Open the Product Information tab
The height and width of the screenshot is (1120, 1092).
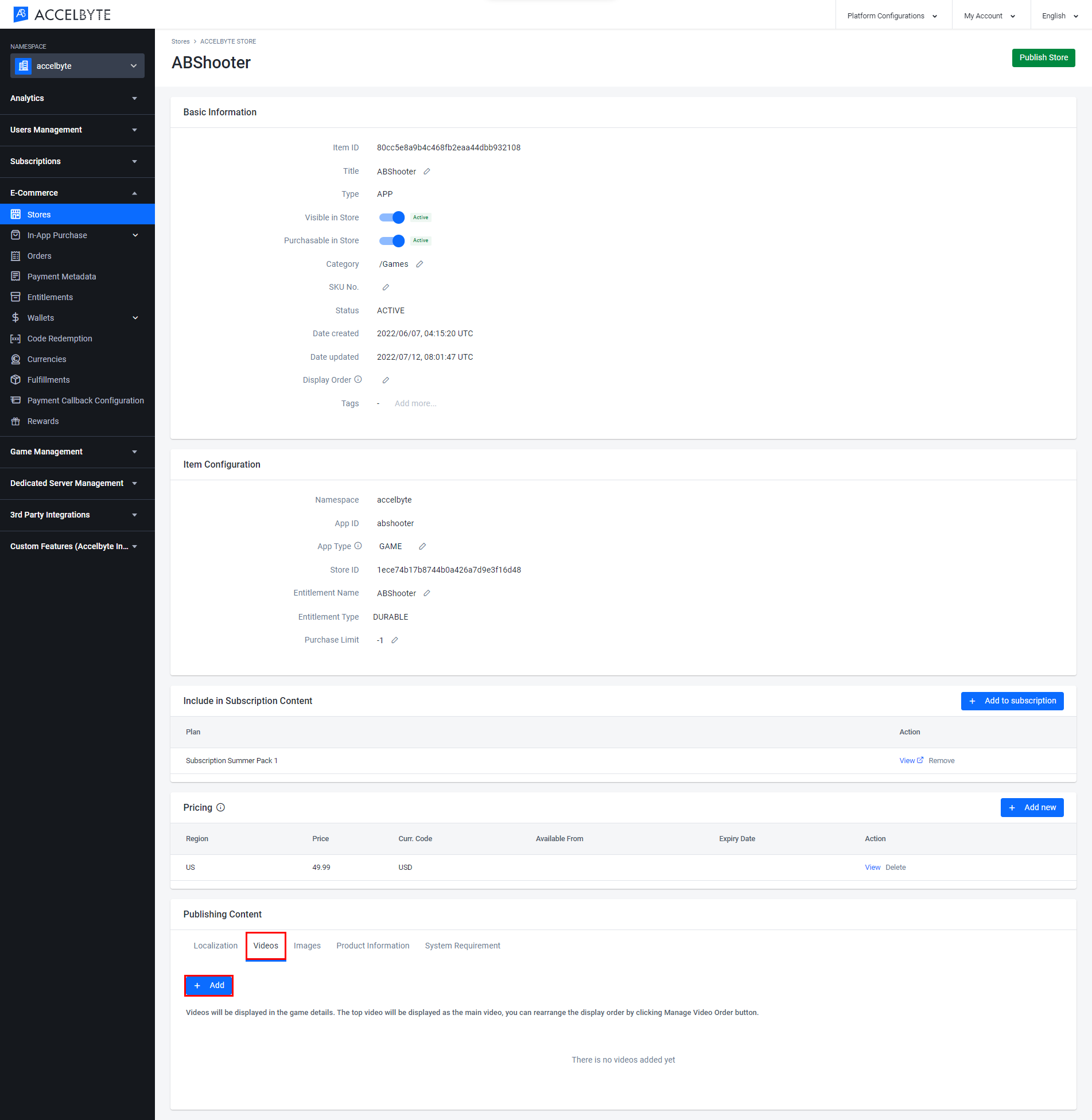pos(372,946)
